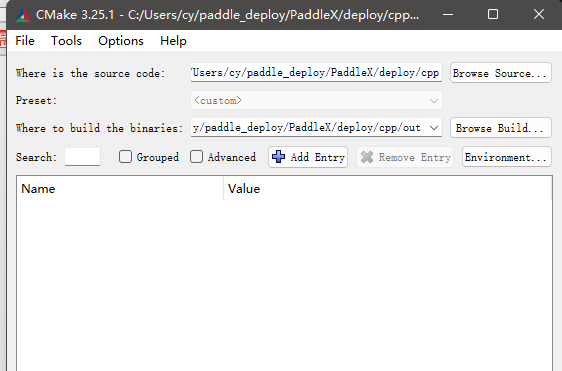Expand the build binaries path dropdown arrow

pyautogui.click(x=434, y=128)
